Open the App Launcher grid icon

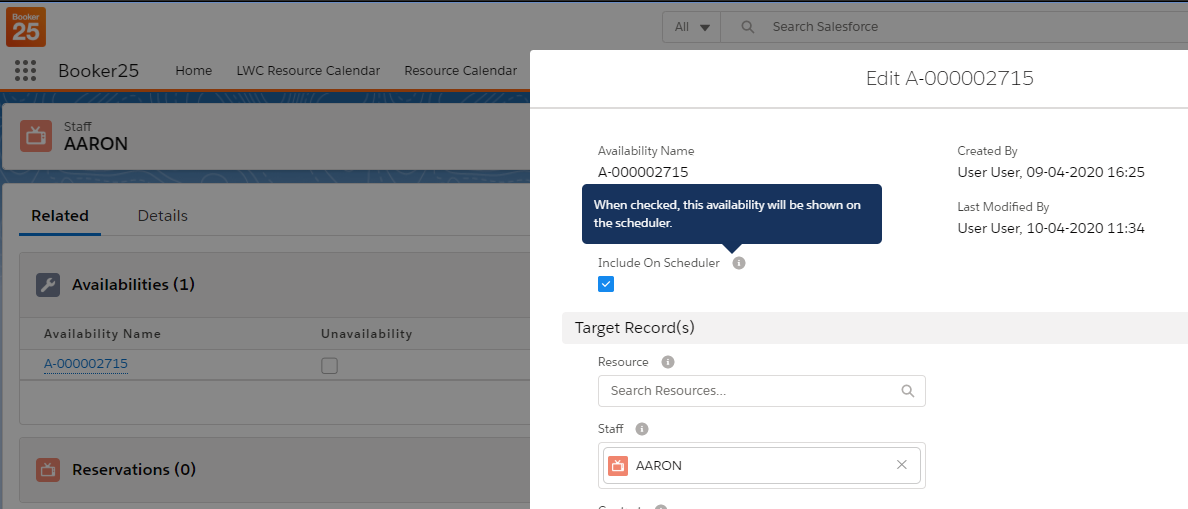26,70
